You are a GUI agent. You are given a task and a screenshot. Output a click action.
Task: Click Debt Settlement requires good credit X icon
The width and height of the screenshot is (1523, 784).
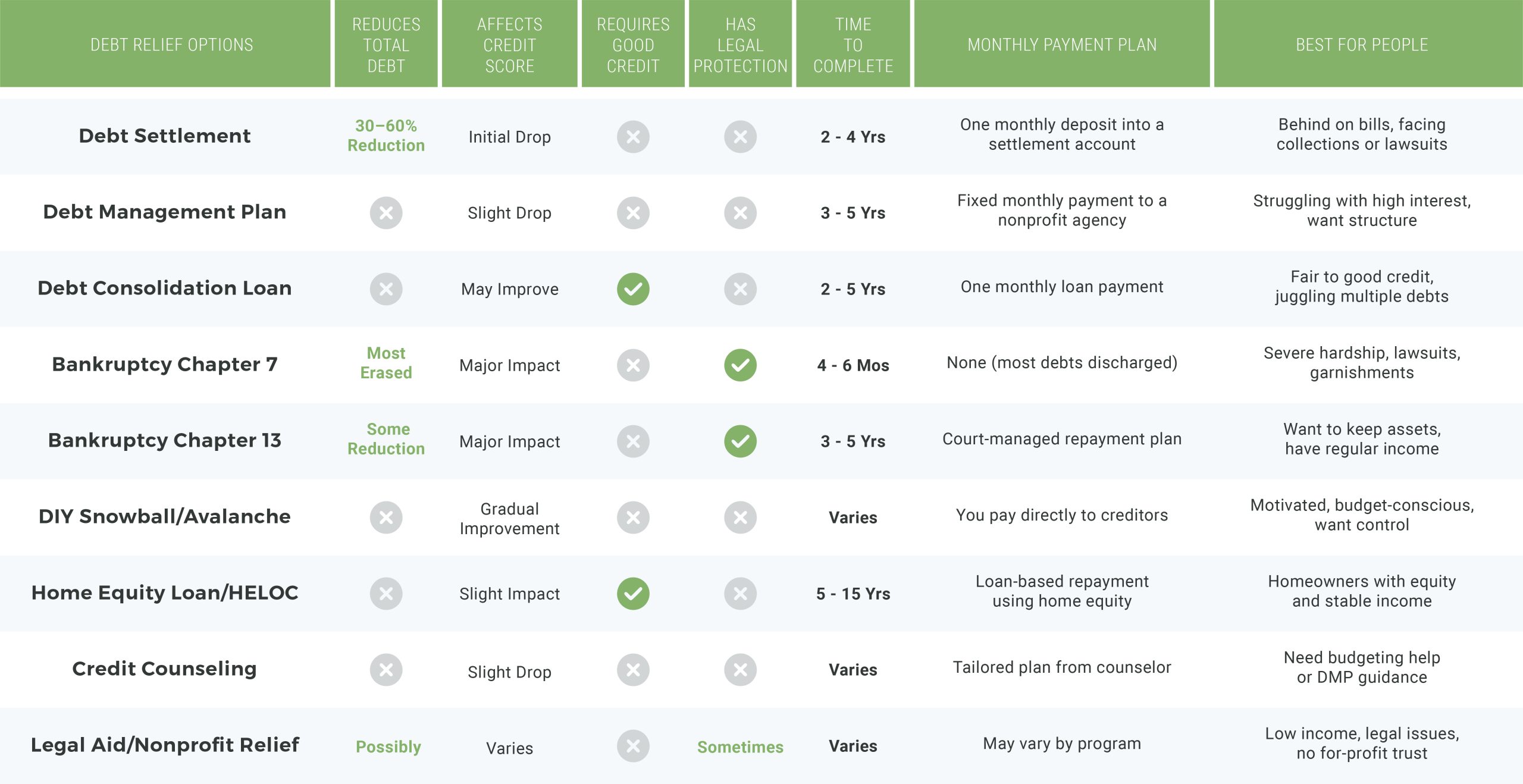pos(633,137)
